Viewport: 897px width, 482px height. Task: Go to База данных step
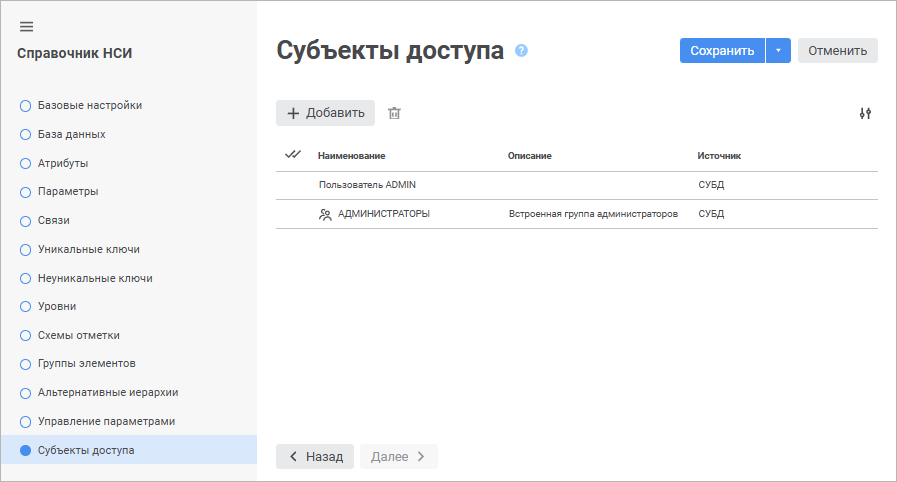click(72, 134)
